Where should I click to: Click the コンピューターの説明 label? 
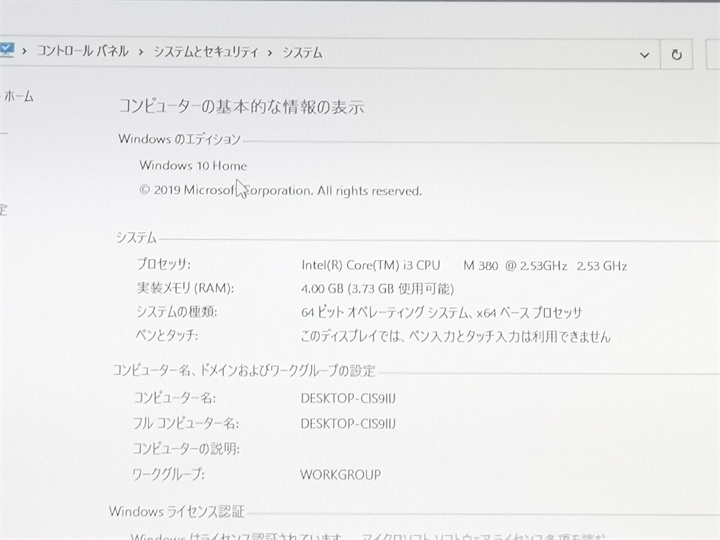[186, 448]
